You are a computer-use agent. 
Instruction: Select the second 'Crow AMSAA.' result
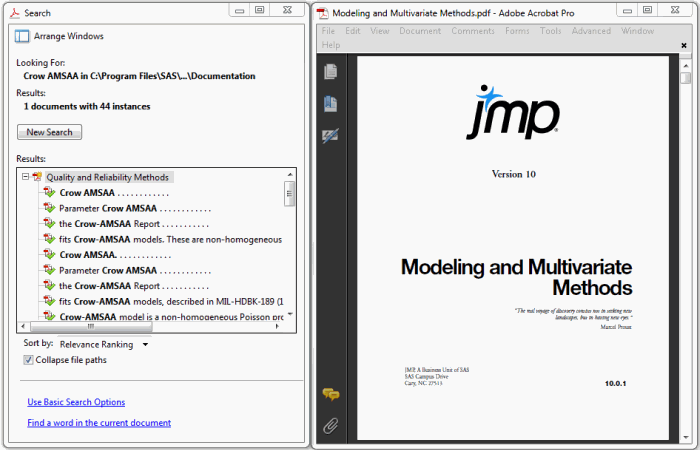(x=115, y=255)
